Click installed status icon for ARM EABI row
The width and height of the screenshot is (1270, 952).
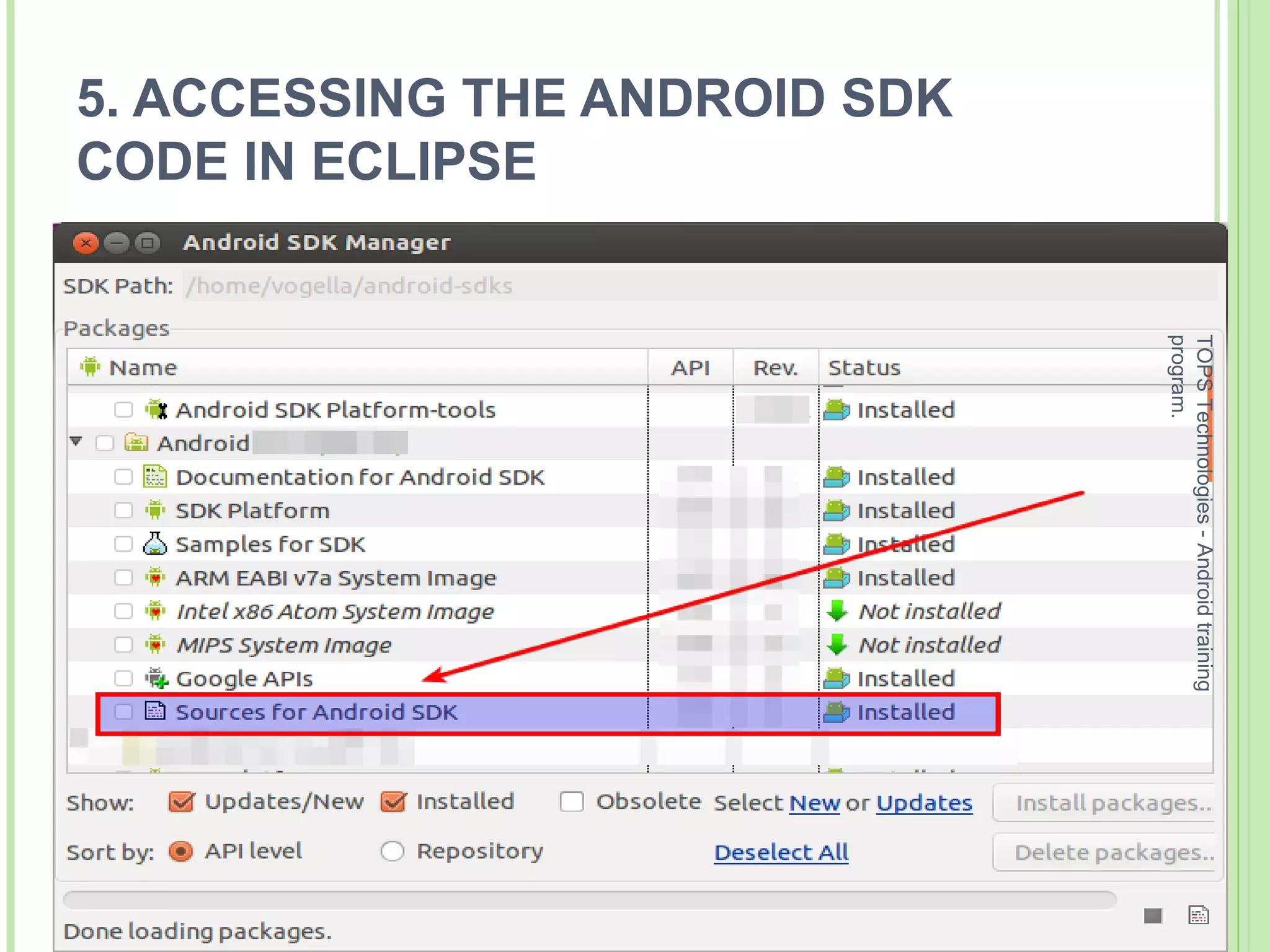[x=837, y=578]
